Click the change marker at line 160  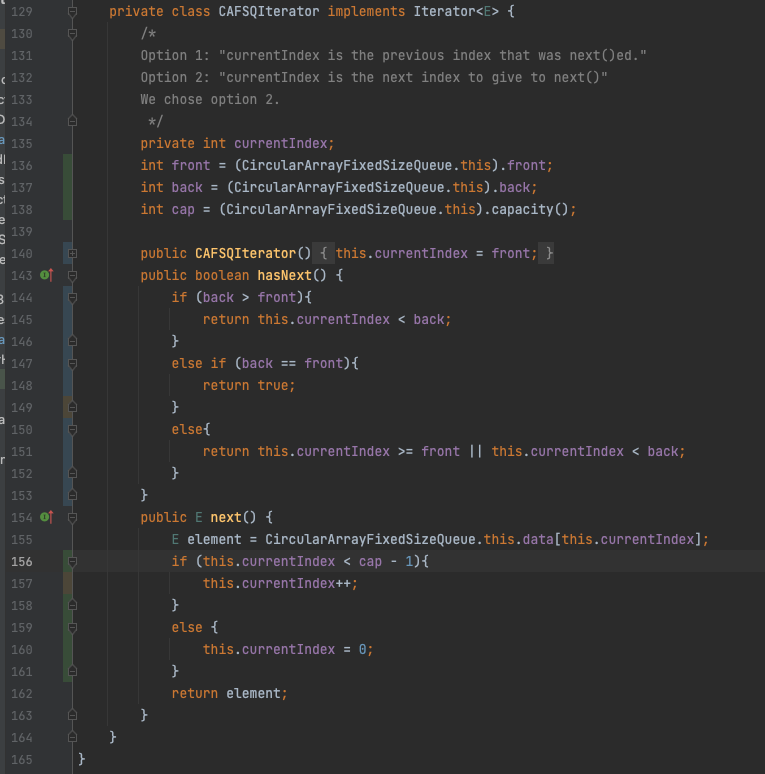[x=67, y=649]
